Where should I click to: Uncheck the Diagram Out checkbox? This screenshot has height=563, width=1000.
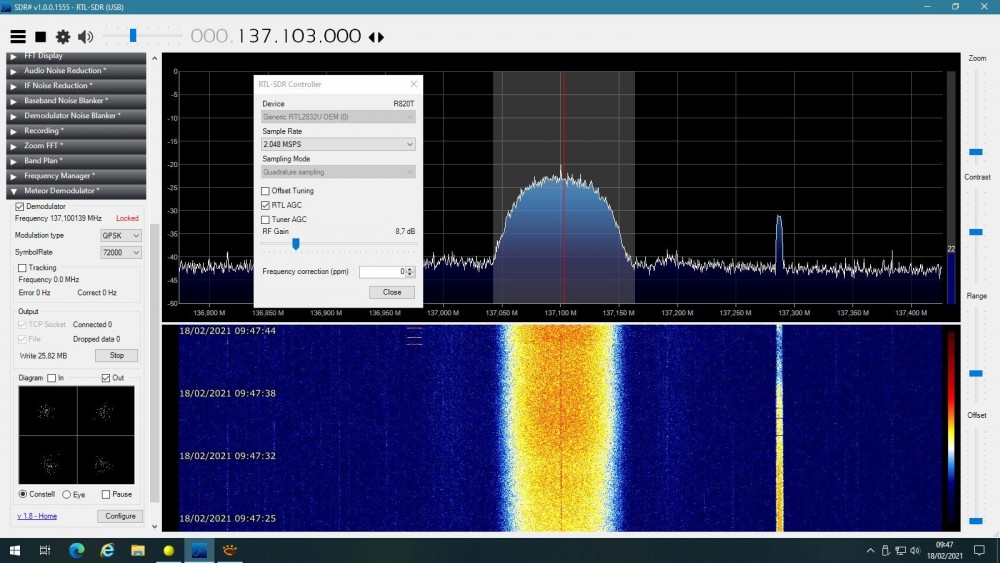click(106, 378)
